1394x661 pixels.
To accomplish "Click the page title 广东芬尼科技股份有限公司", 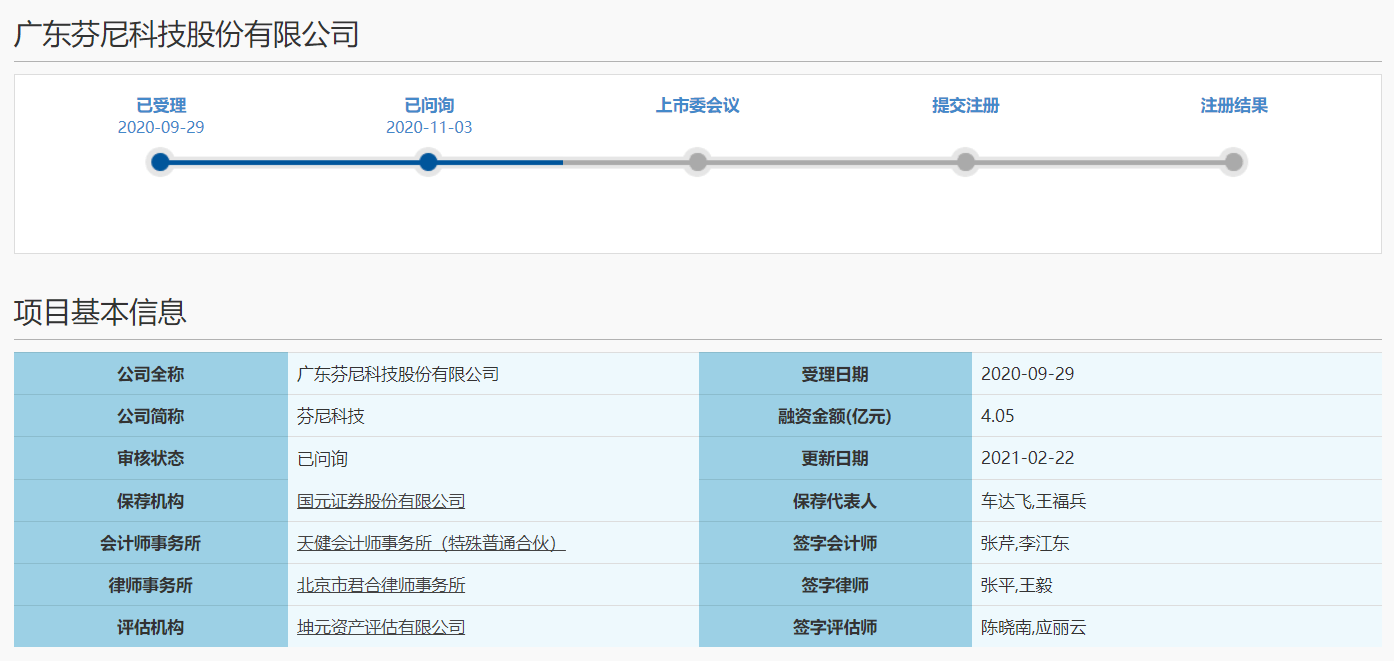I will click(186, 34).
